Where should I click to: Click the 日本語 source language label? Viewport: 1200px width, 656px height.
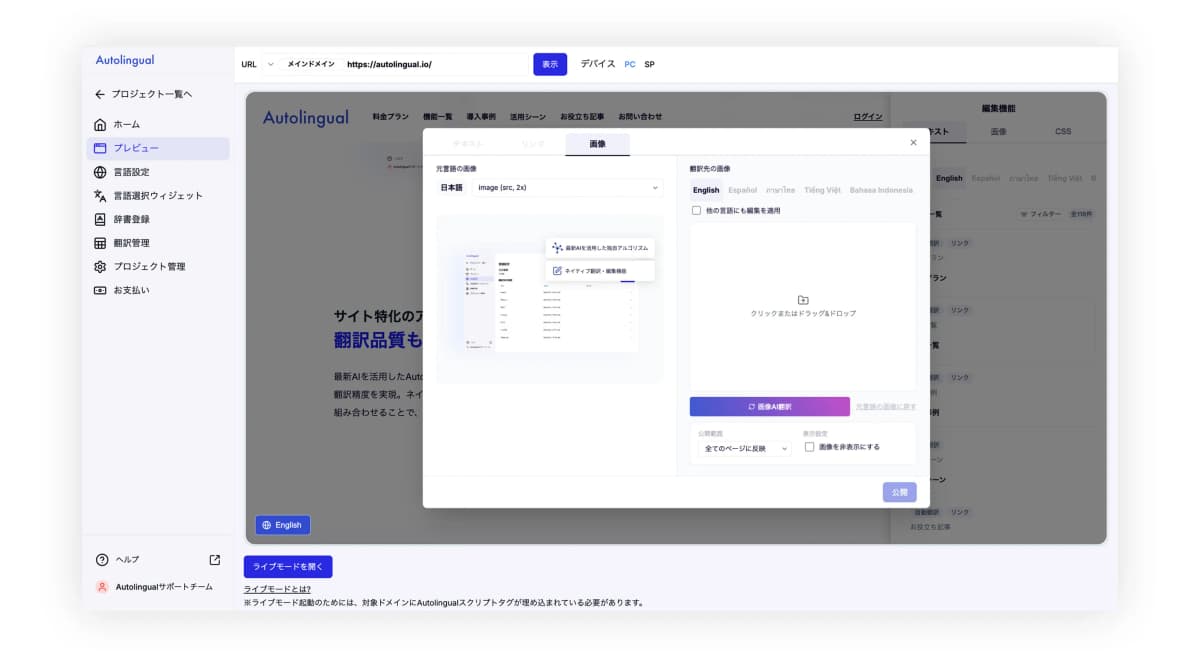click(x=452, y=188)
